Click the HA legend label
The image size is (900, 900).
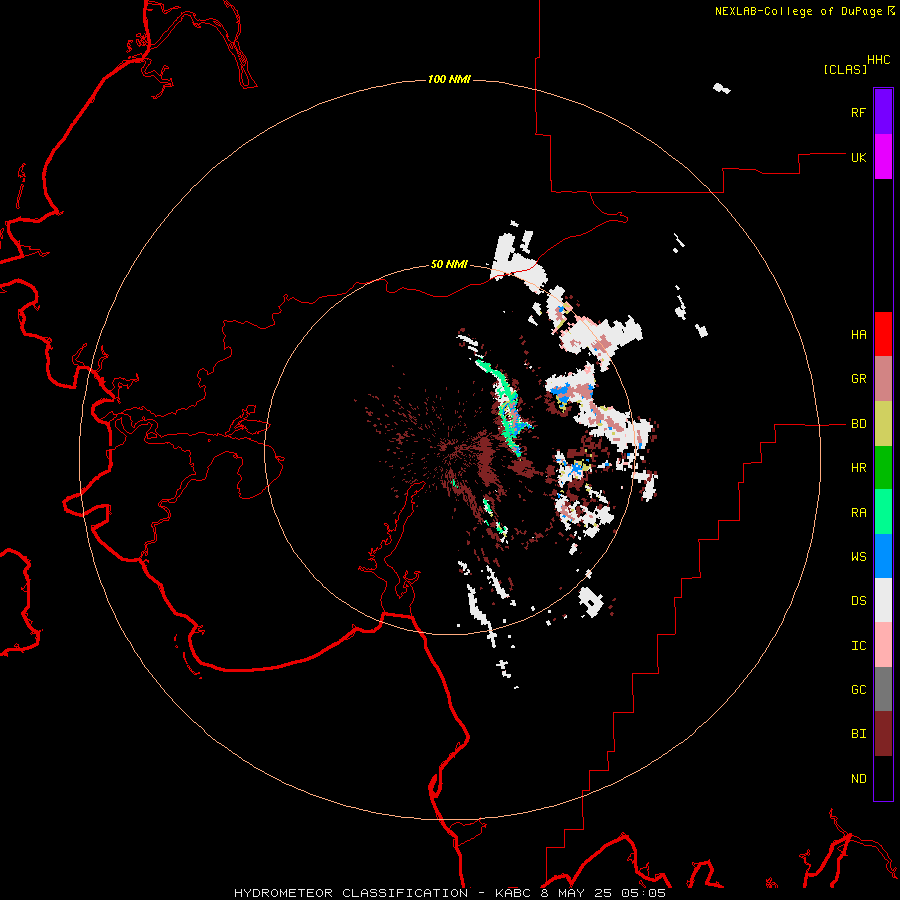858,335
